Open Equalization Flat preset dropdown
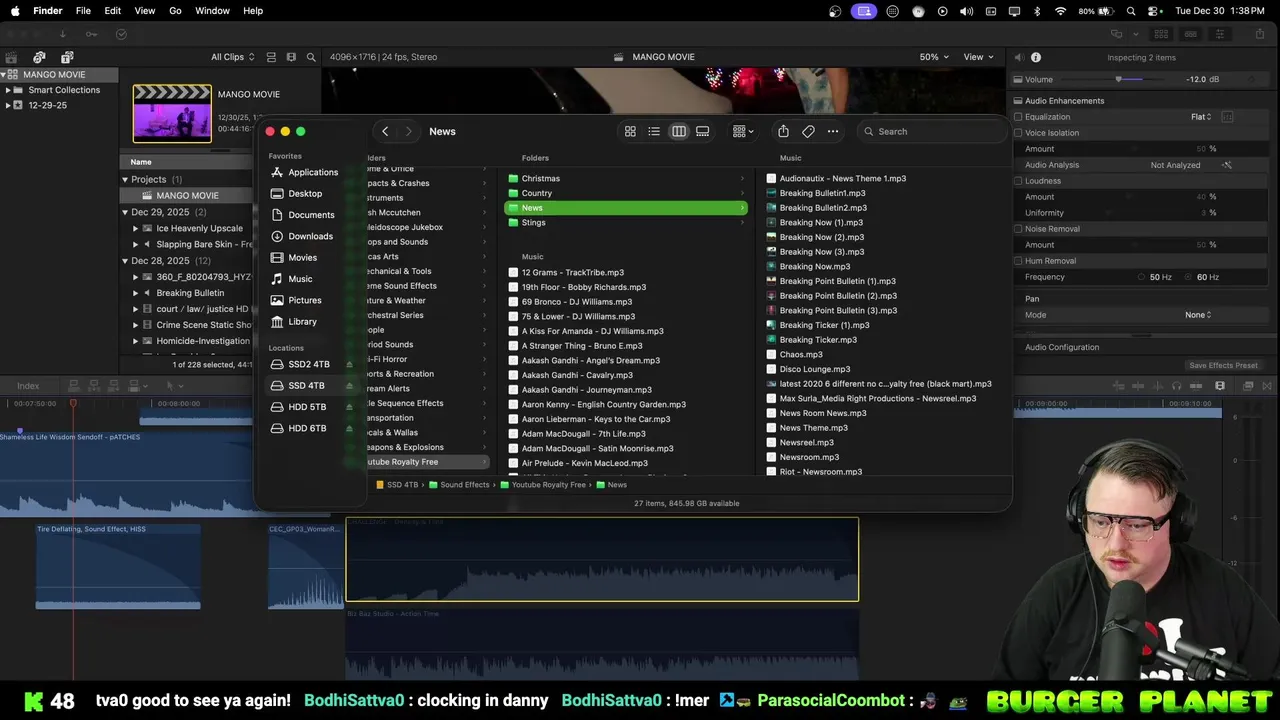The height and width of the screenshot is (720, 1280). (1201, 117)
